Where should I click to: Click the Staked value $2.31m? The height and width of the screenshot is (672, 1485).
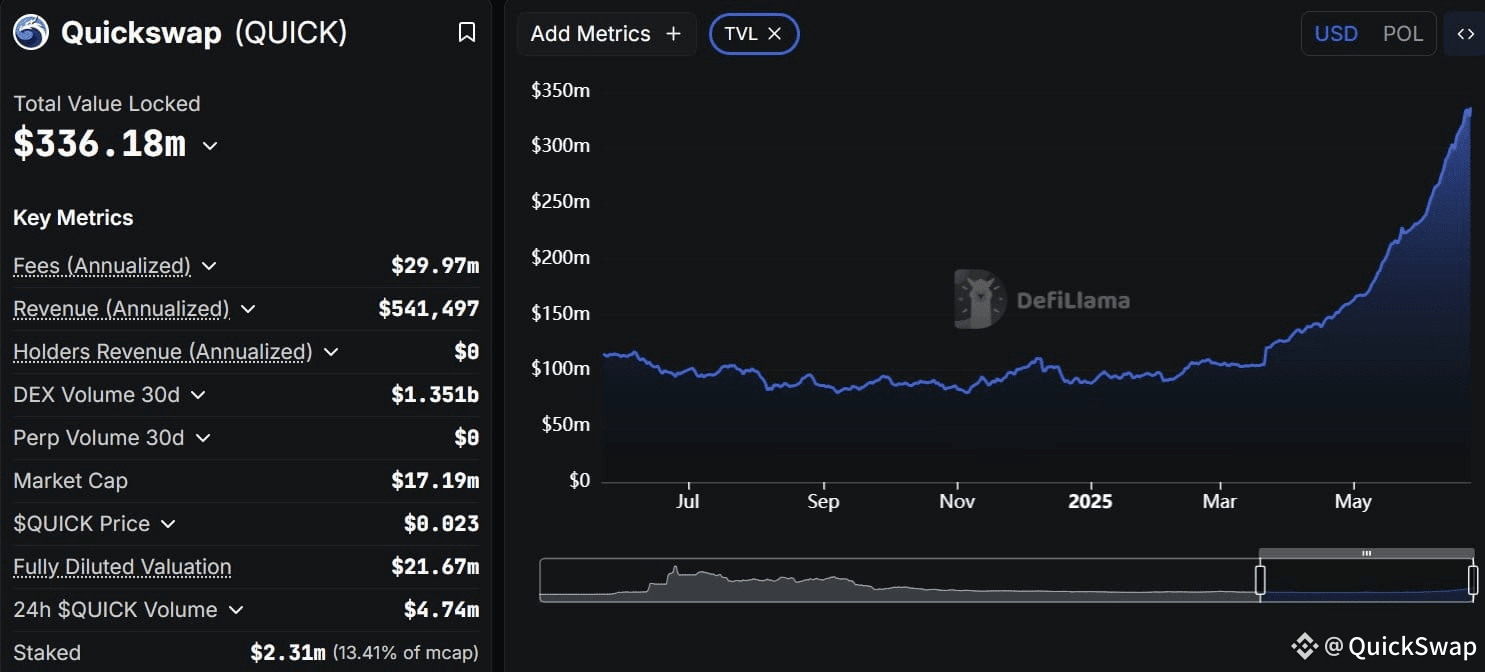click(x=288, y=653)
